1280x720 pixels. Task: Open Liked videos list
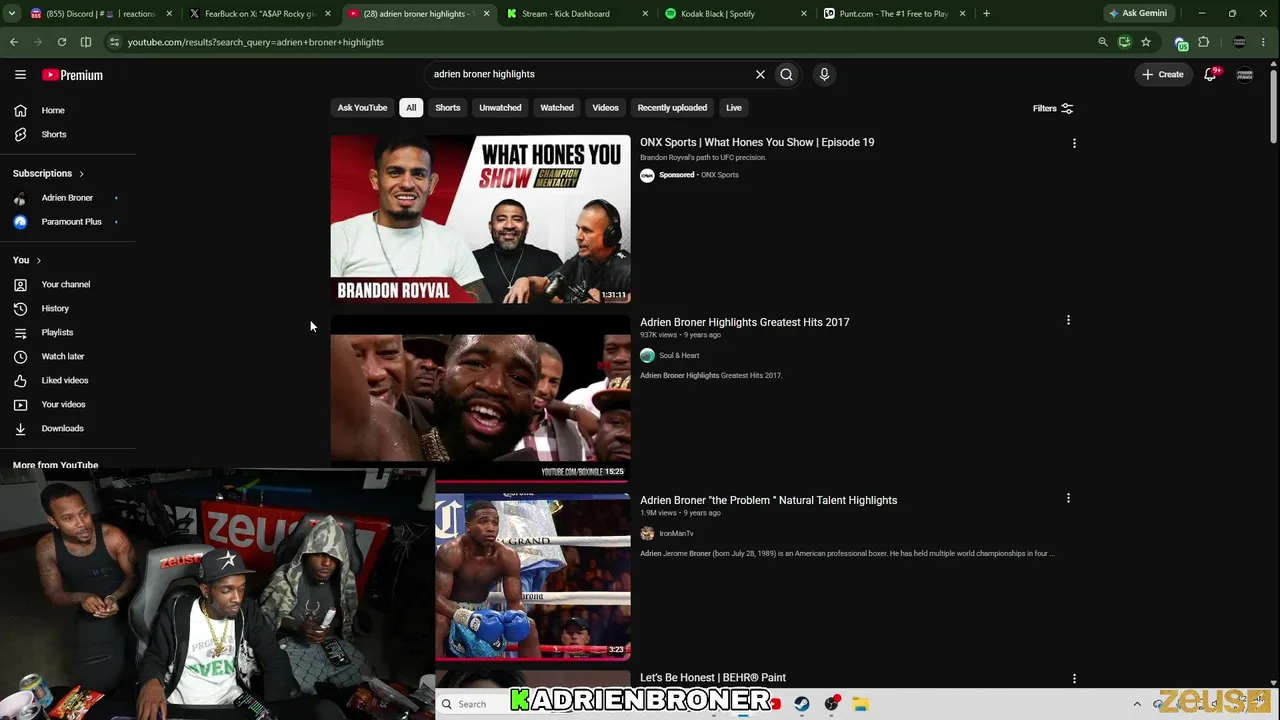coord(64,380)
